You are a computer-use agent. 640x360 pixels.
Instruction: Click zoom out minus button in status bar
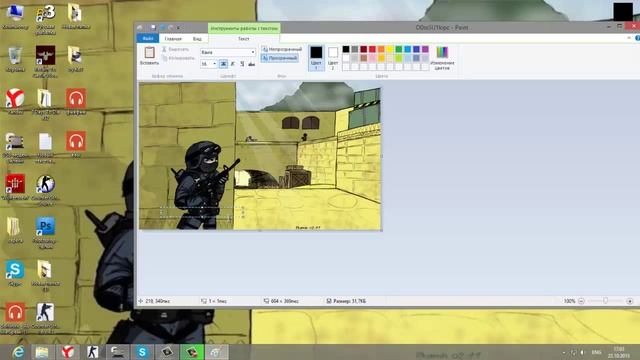[x=581, y=301]
